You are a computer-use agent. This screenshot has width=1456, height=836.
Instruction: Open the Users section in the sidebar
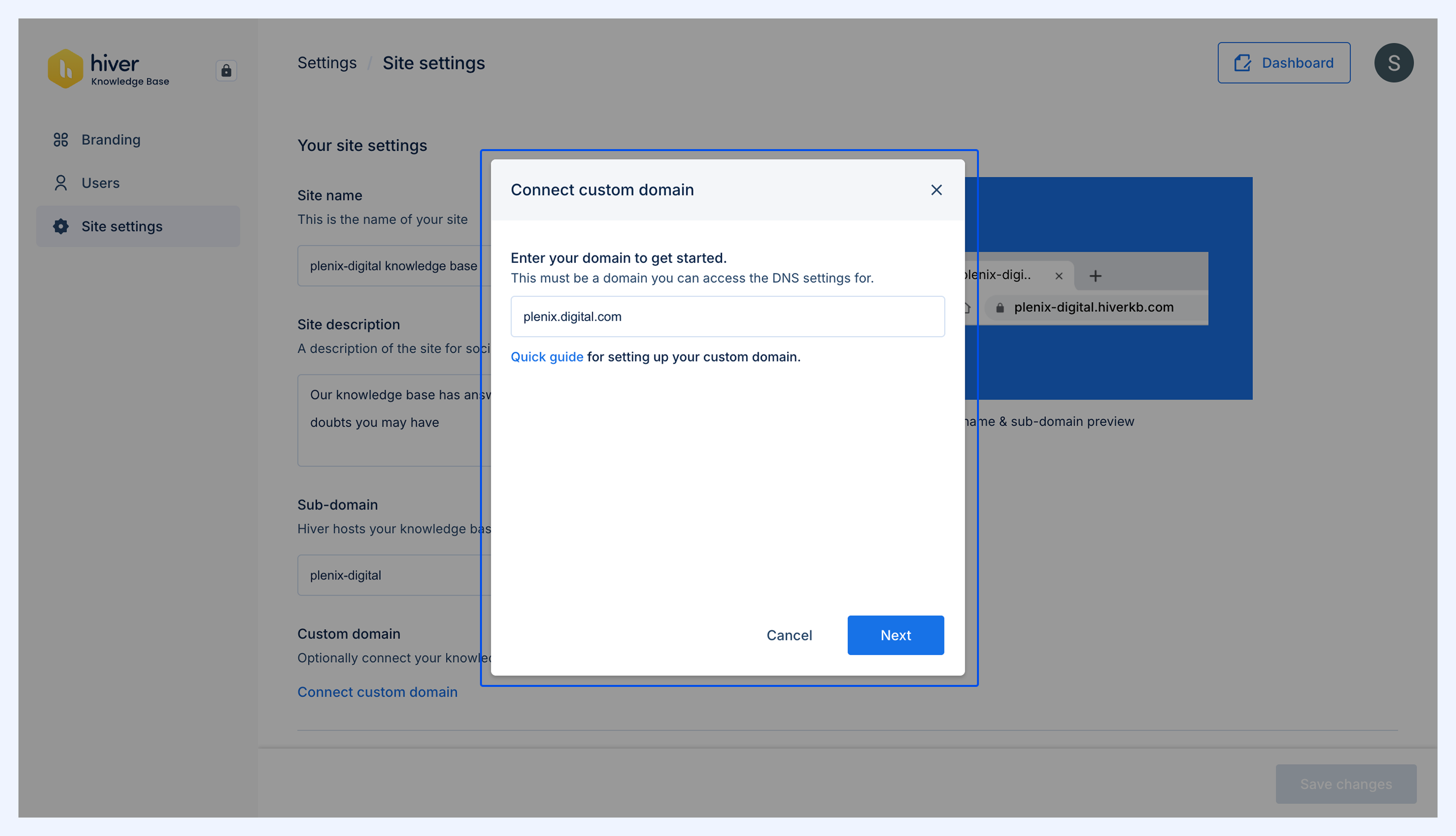[138, 183]
